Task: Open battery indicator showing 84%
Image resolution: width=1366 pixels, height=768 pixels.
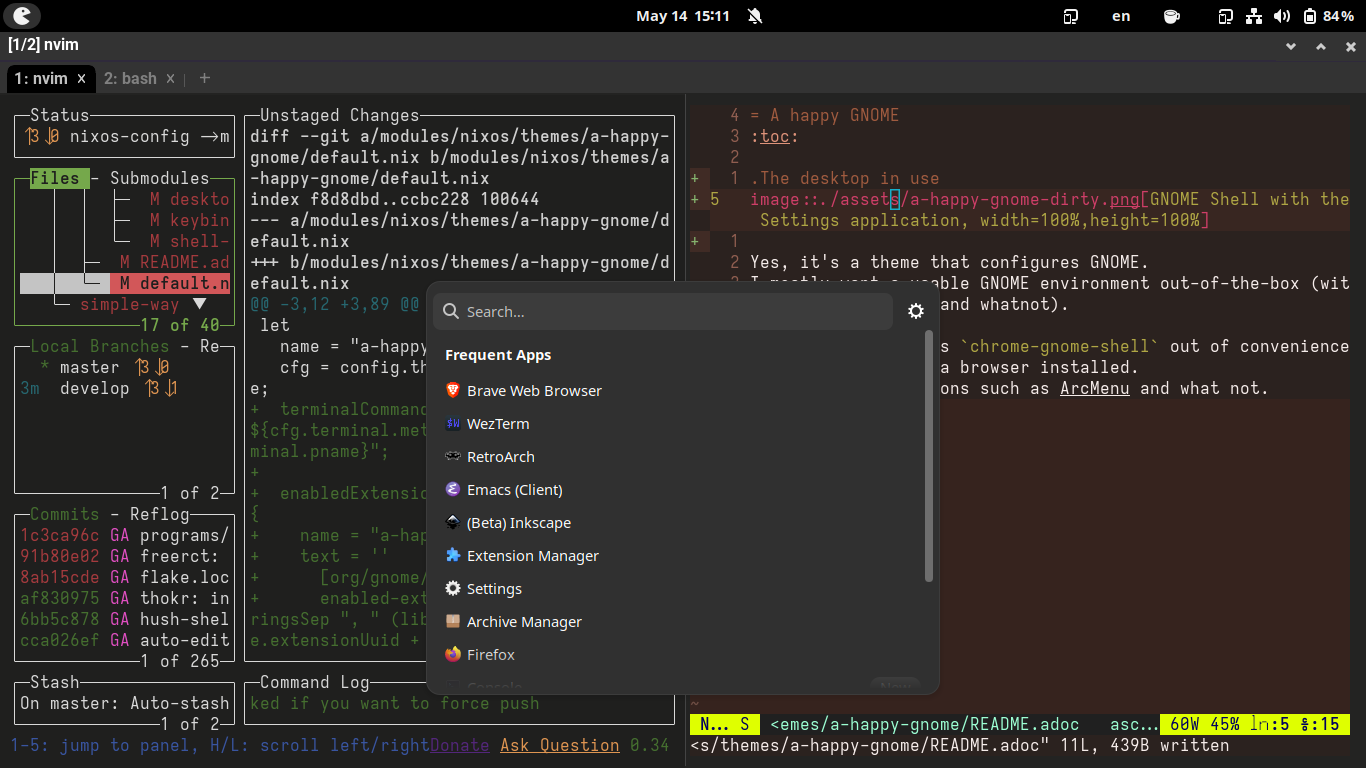Action: click(1329, 16)
